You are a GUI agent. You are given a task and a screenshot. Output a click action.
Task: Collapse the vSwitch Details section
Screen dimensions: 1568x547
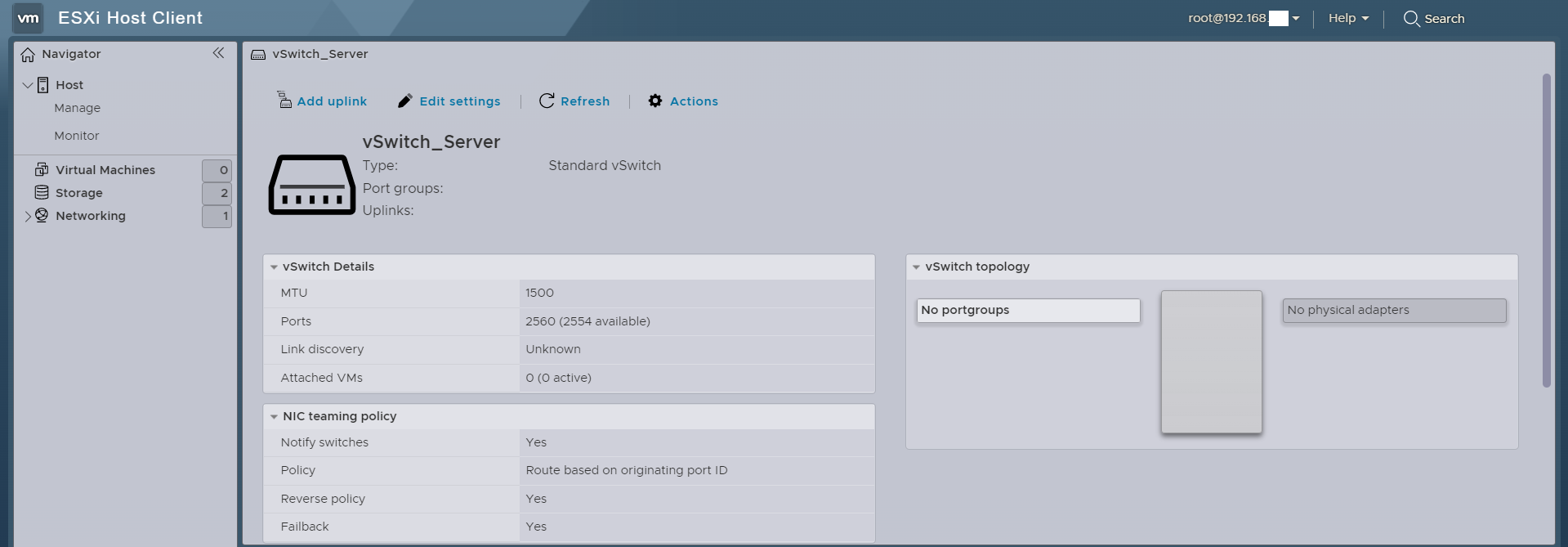274,267
